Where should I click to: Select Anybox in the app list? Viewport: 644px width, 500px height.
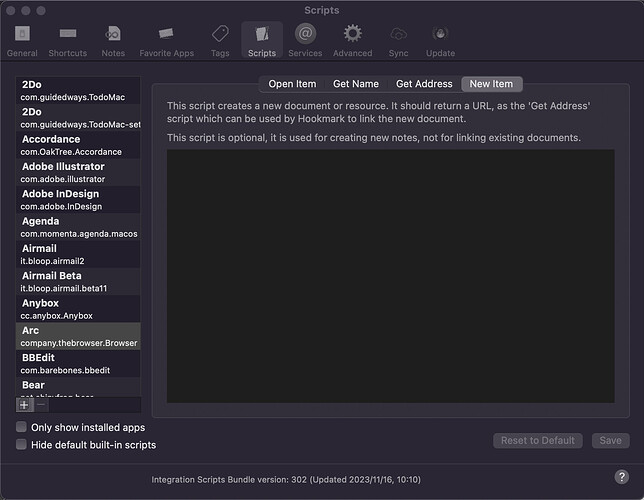[78, 309]
